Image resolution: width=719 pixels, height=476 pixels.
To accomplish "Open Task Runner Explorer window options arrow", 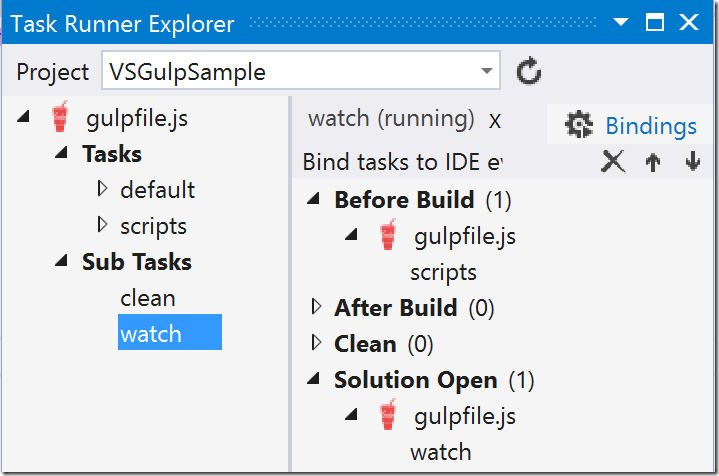I will tap(620, 22).
